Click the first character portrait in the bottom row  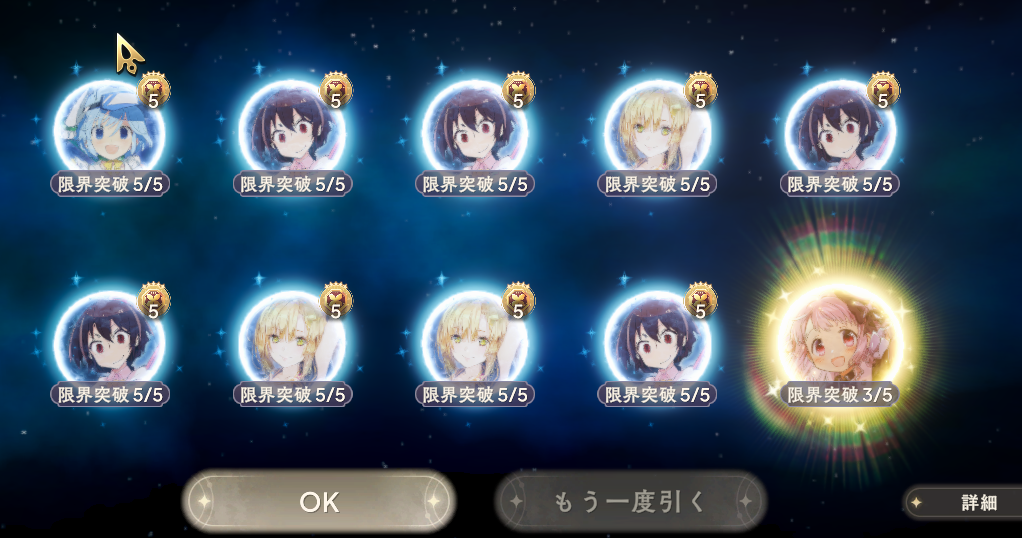(109, 342)
